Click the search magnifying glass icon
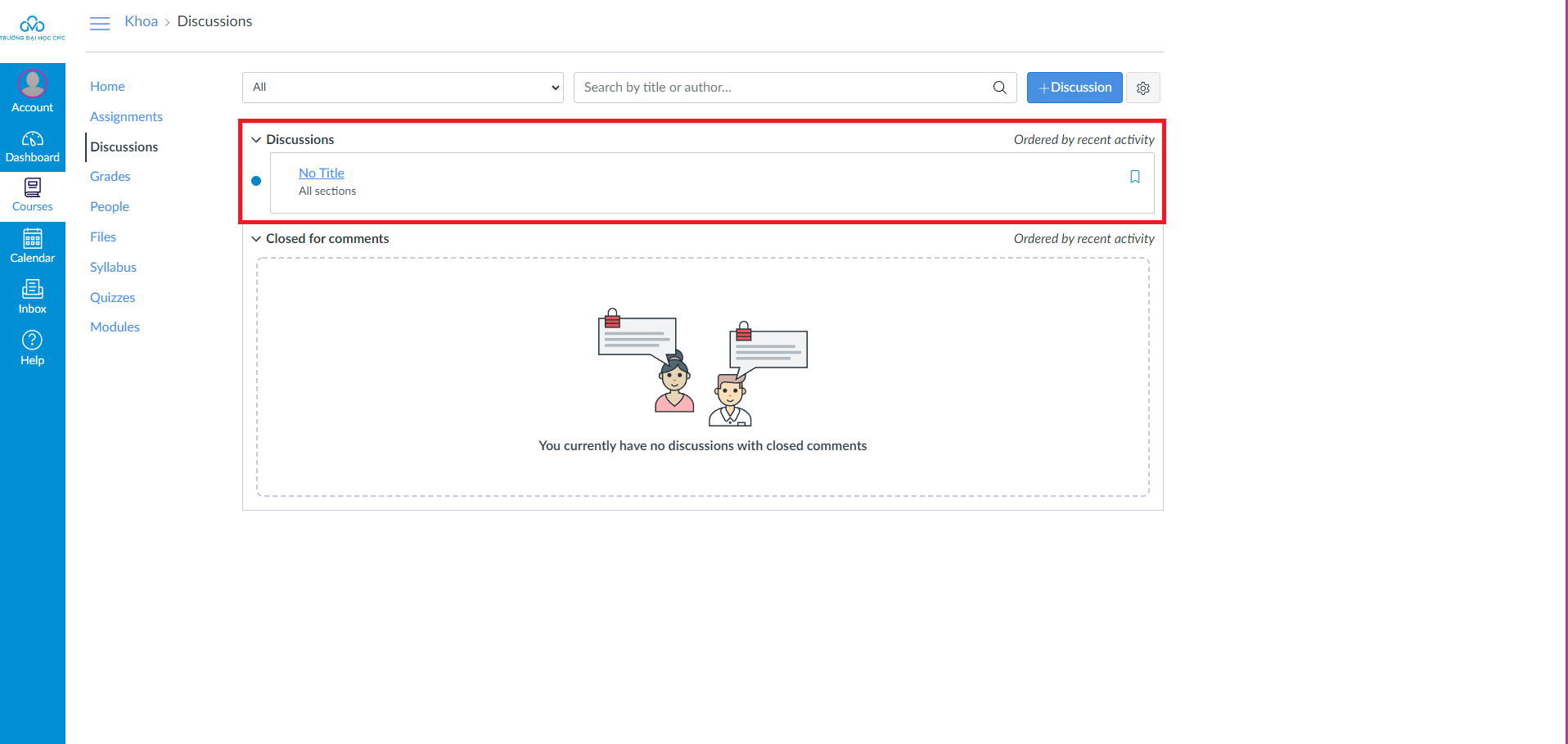This screenshot has width=1568, height=744. point(999,88)
